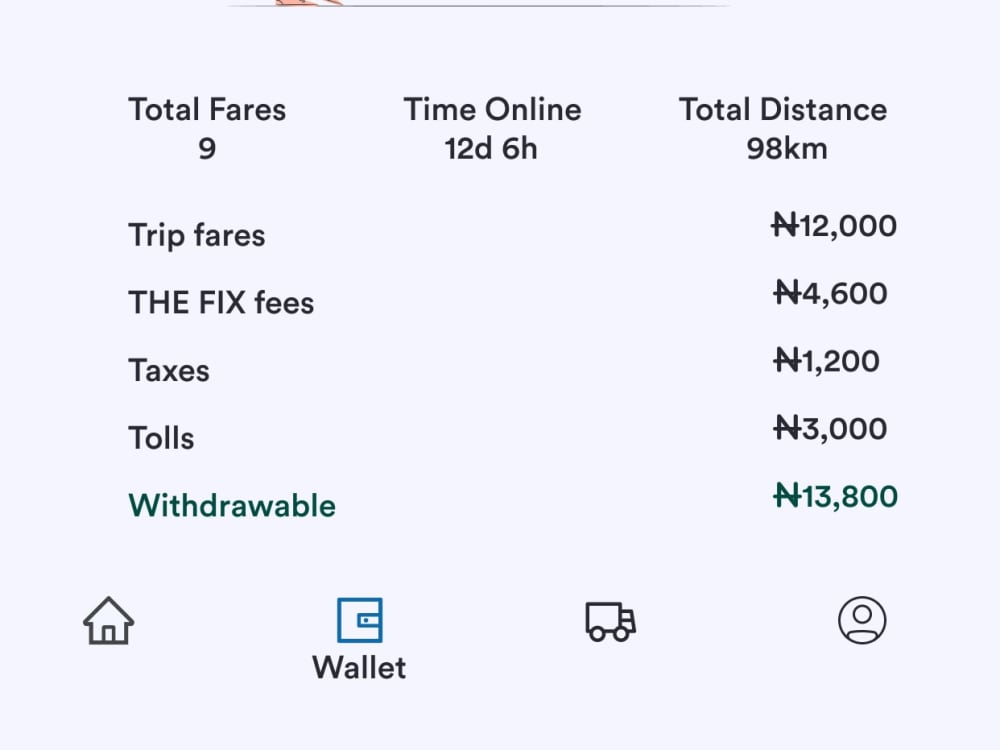Tap the Wallet tab label
This screenshot has height=750, width=1000.
(359, 668)
